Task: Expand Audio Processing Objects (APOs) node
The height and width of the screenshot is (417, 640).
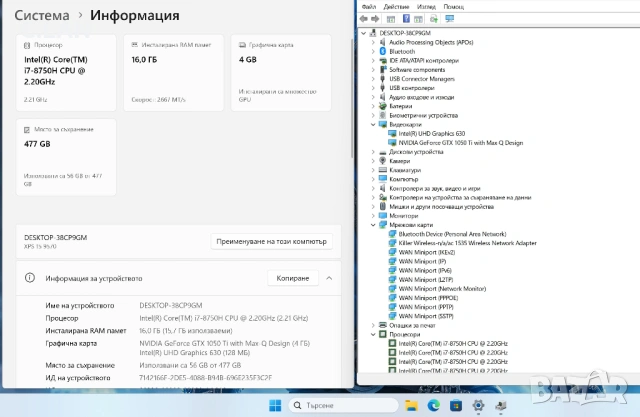Action: click(x=373, y=42)
